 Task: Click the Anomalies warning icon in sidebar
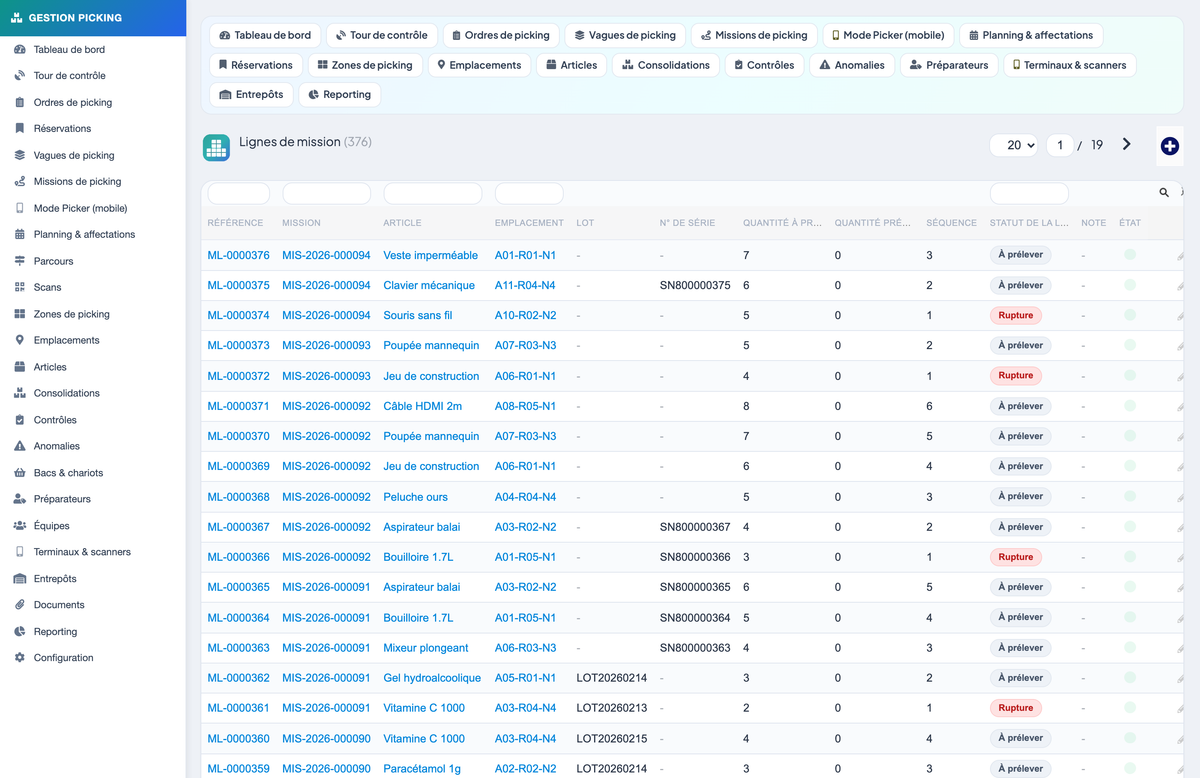click(20, 446)
